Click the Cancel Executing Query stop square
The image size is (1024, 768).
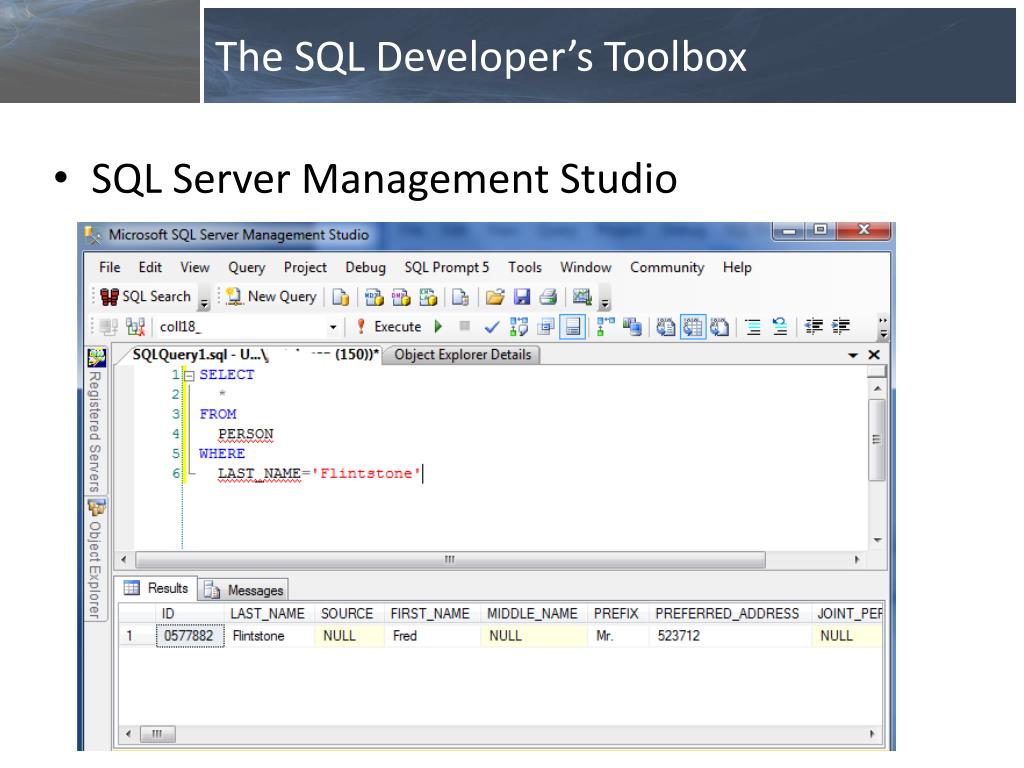(x=464, y=326)
